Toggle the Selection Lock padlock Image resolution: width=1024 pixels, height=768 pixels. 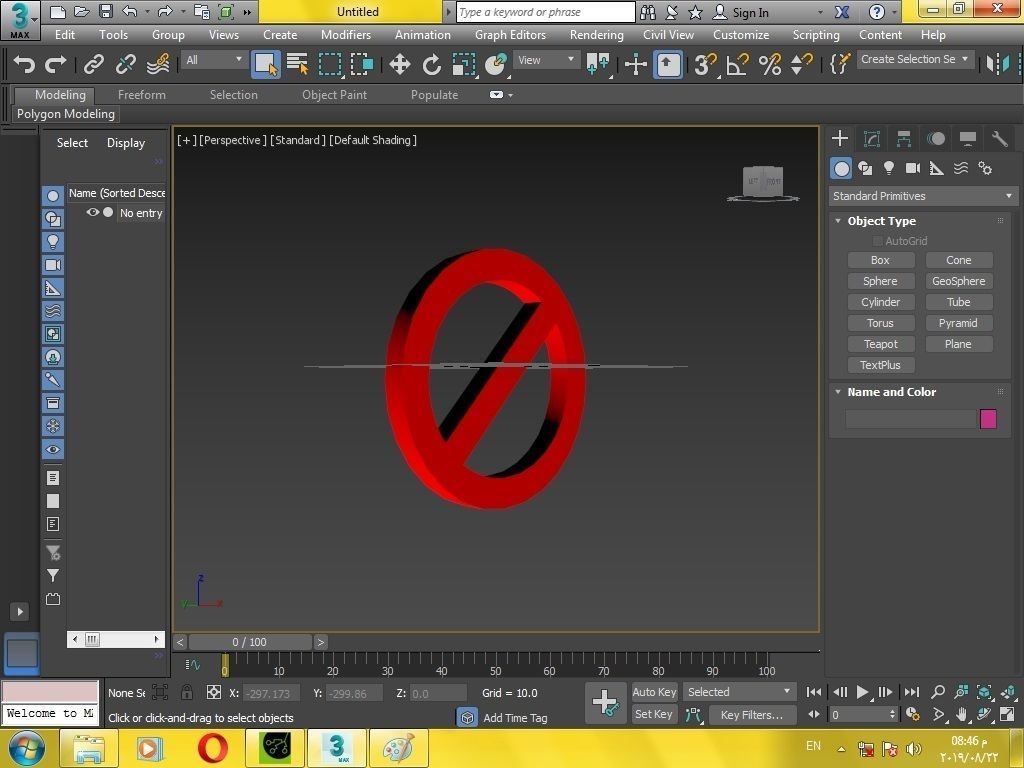pos(187,692)
